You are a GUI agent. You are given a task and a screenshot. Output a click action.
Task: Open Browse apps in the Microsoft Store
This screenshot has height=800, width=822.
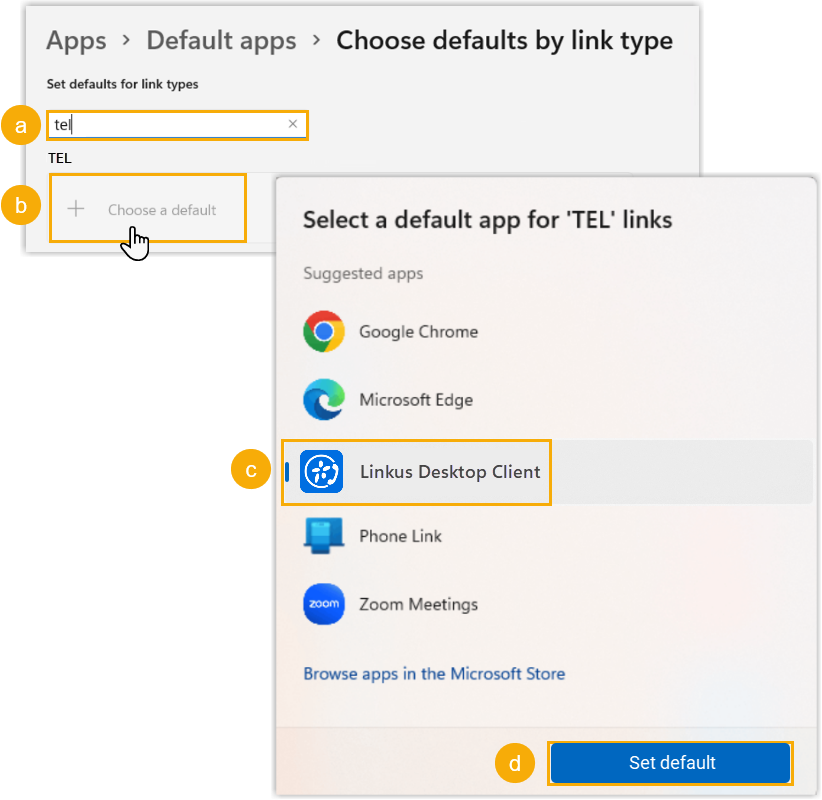(434, 674)
